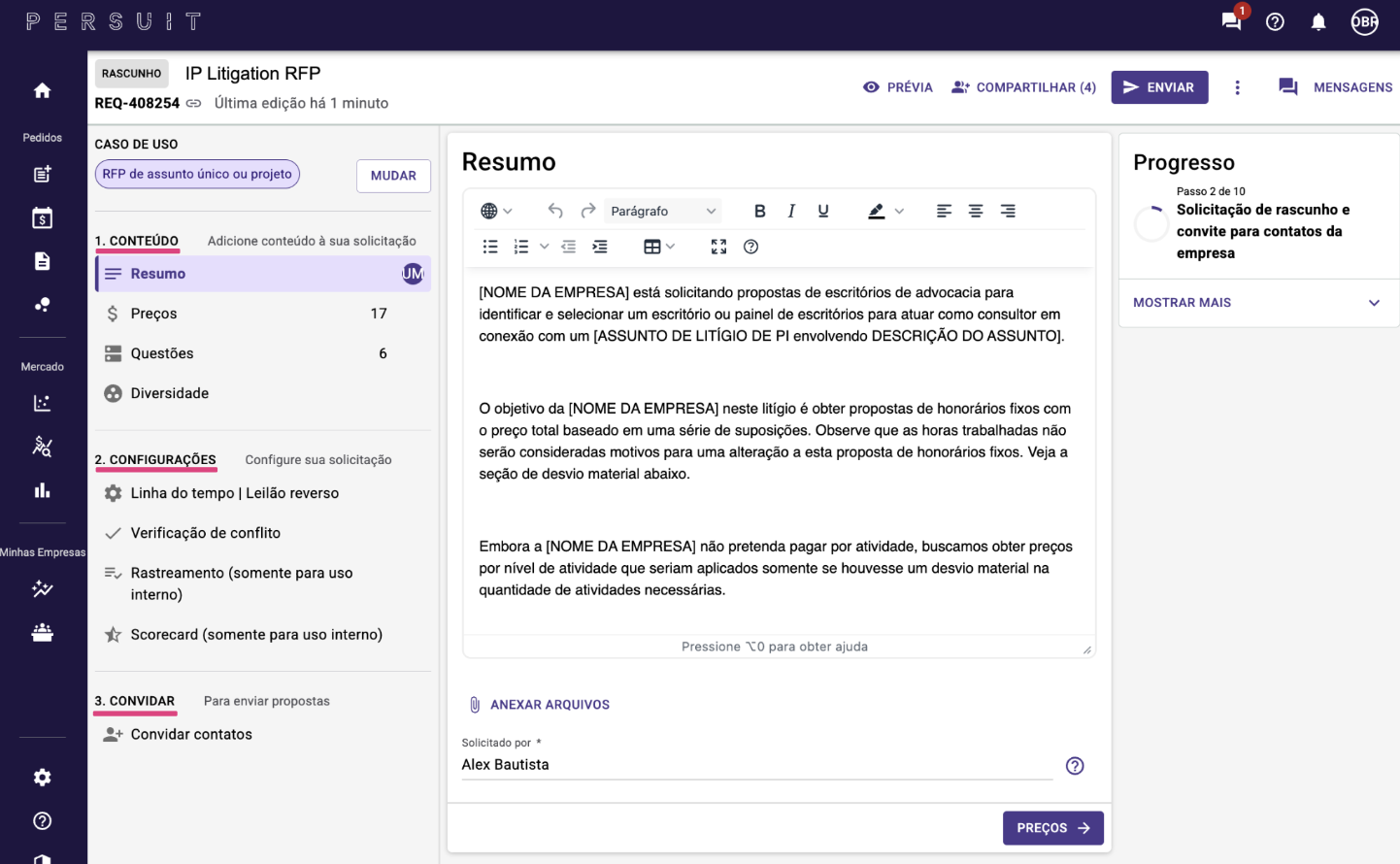1400x864 pixels.
Task: Open the MENSAGENS panel
Action: pos(1335,87)
